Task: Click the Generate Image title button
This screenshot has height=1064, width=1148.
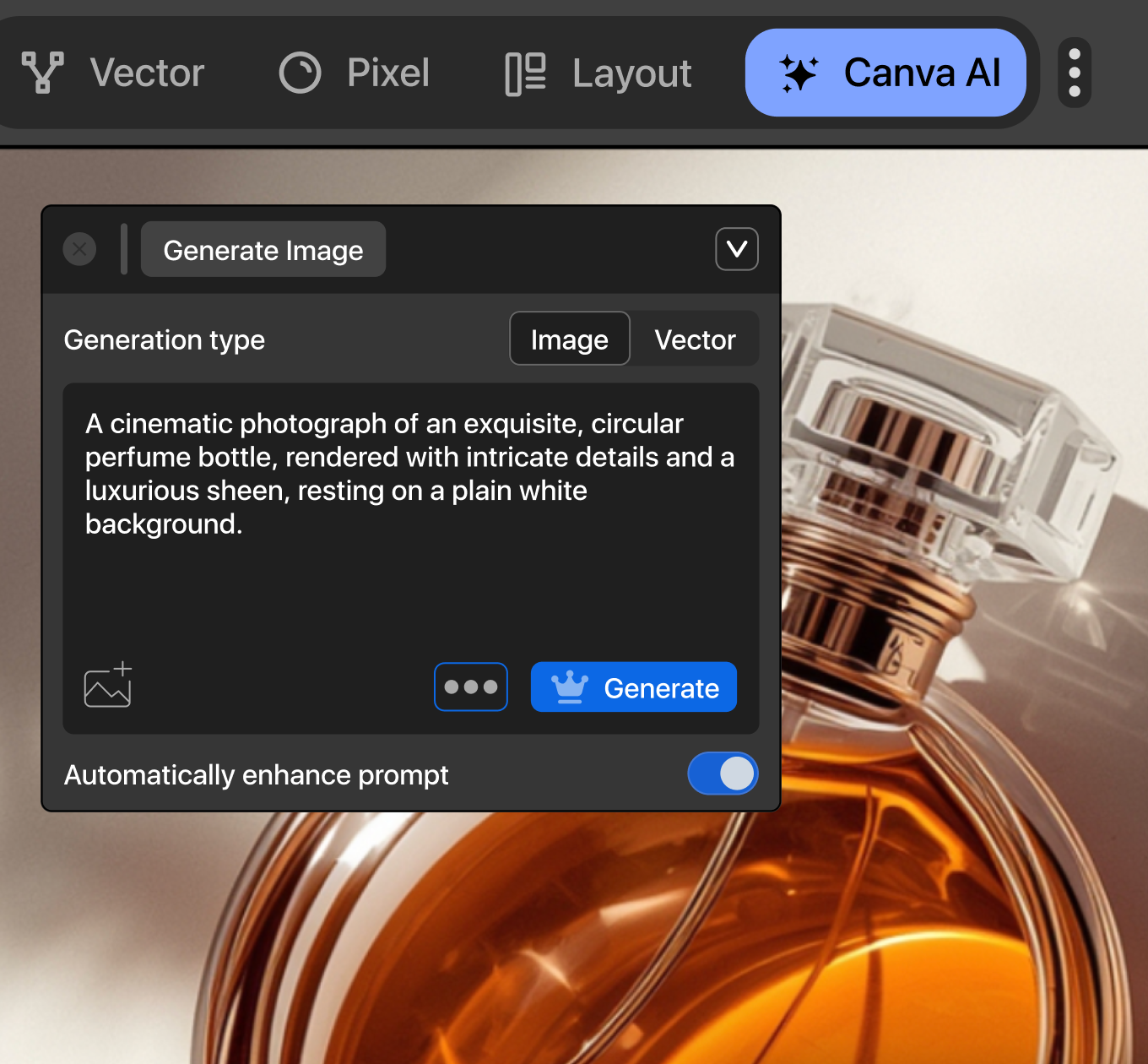Action: 263,250
